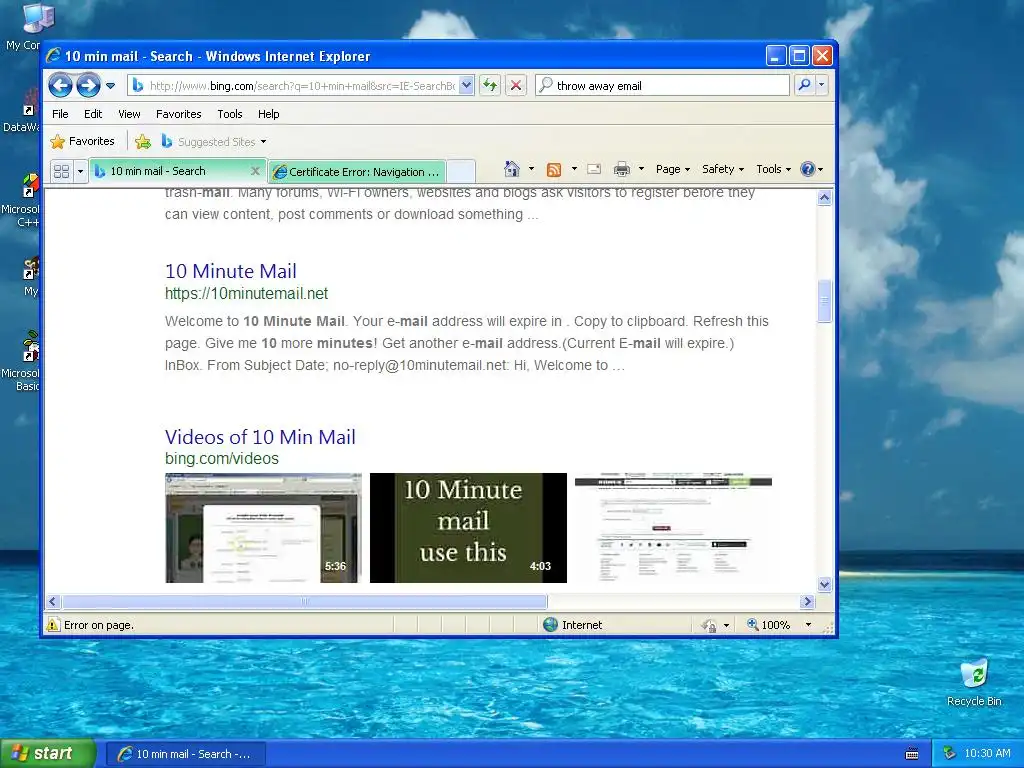The height and width of the screenshot is (768, 1024).
Task: Click the Quick Tabs grid icon
Action: click(61, 171)
